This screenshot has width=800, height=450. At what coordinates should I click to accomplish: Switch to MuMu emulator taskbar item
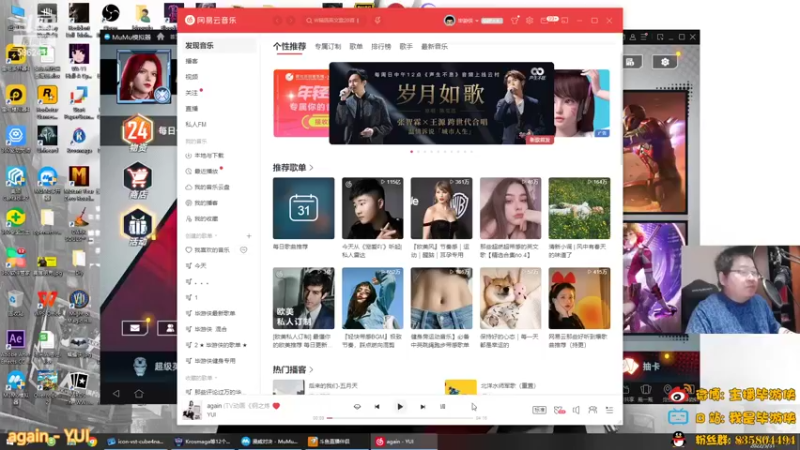point(269,441)
